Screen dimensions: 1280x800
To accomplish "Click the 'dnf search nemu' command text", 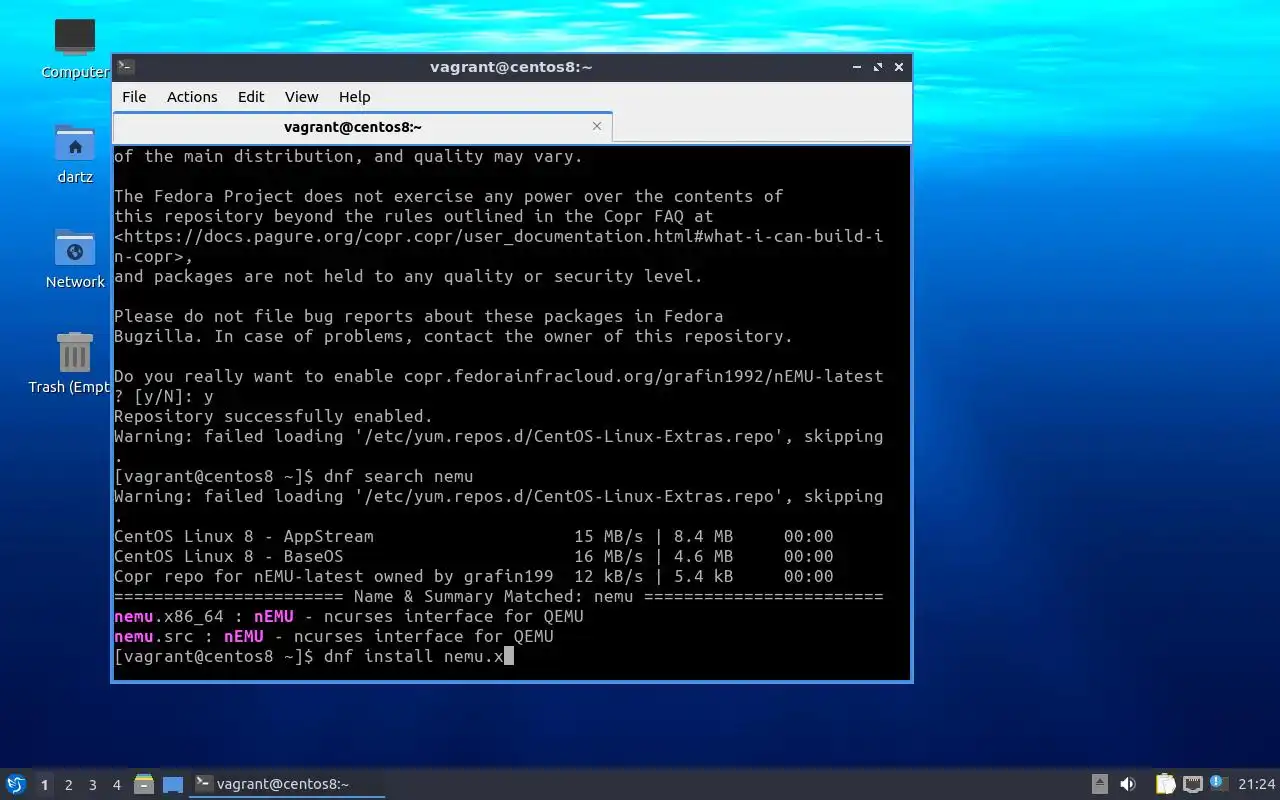I will click(398, 477).
